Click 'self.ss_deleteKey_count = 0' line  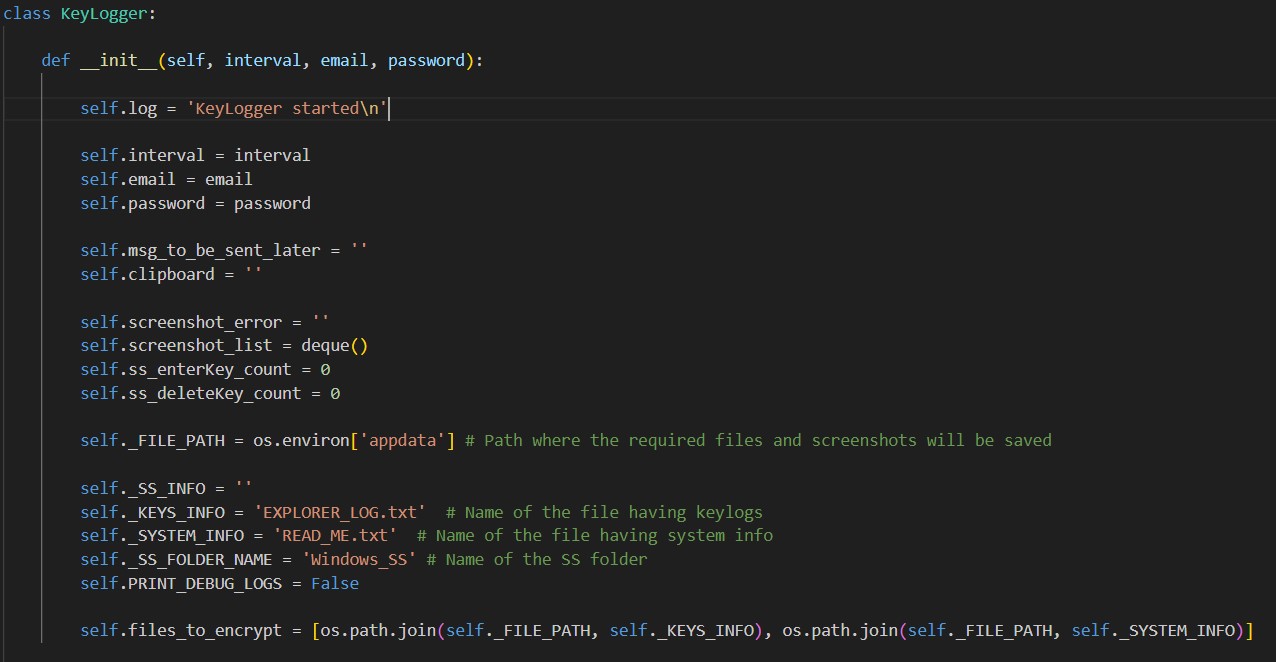click(x=210, y=393)
